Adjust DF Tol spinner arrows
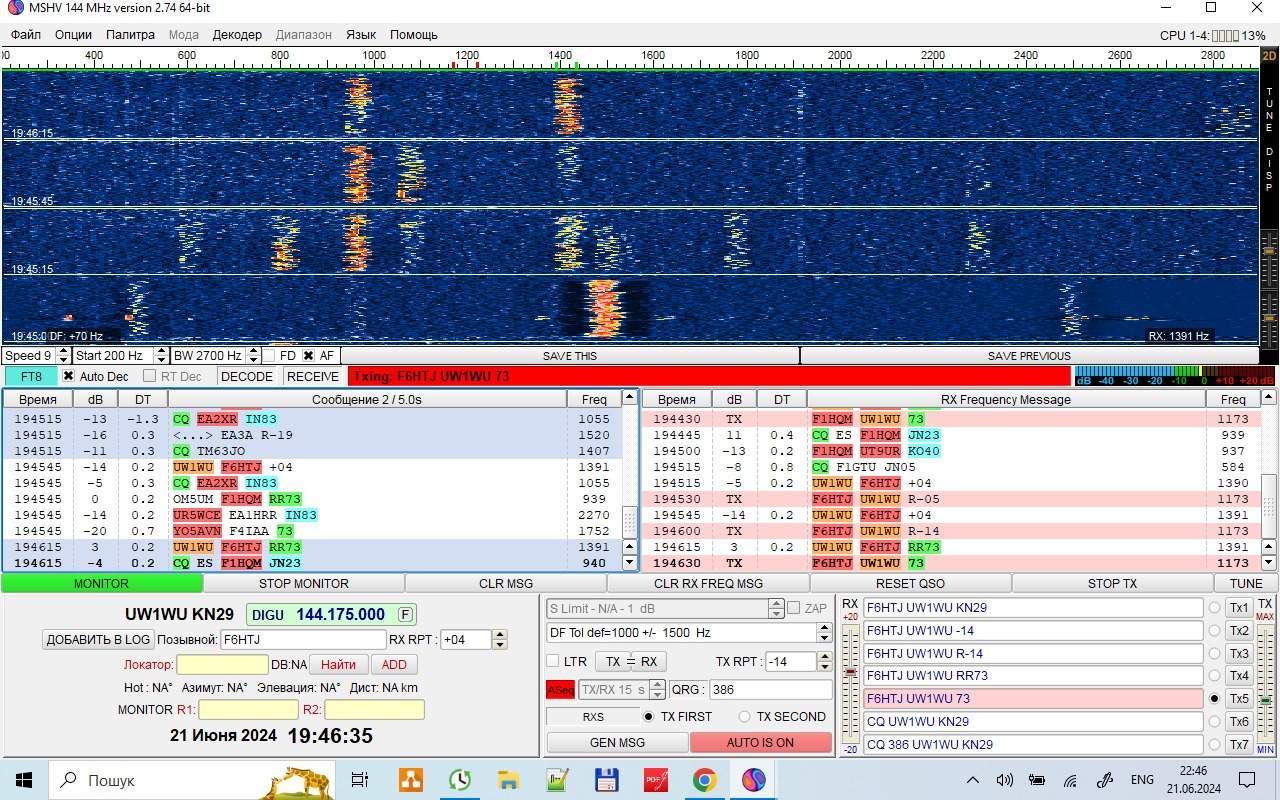 (824, 632)
